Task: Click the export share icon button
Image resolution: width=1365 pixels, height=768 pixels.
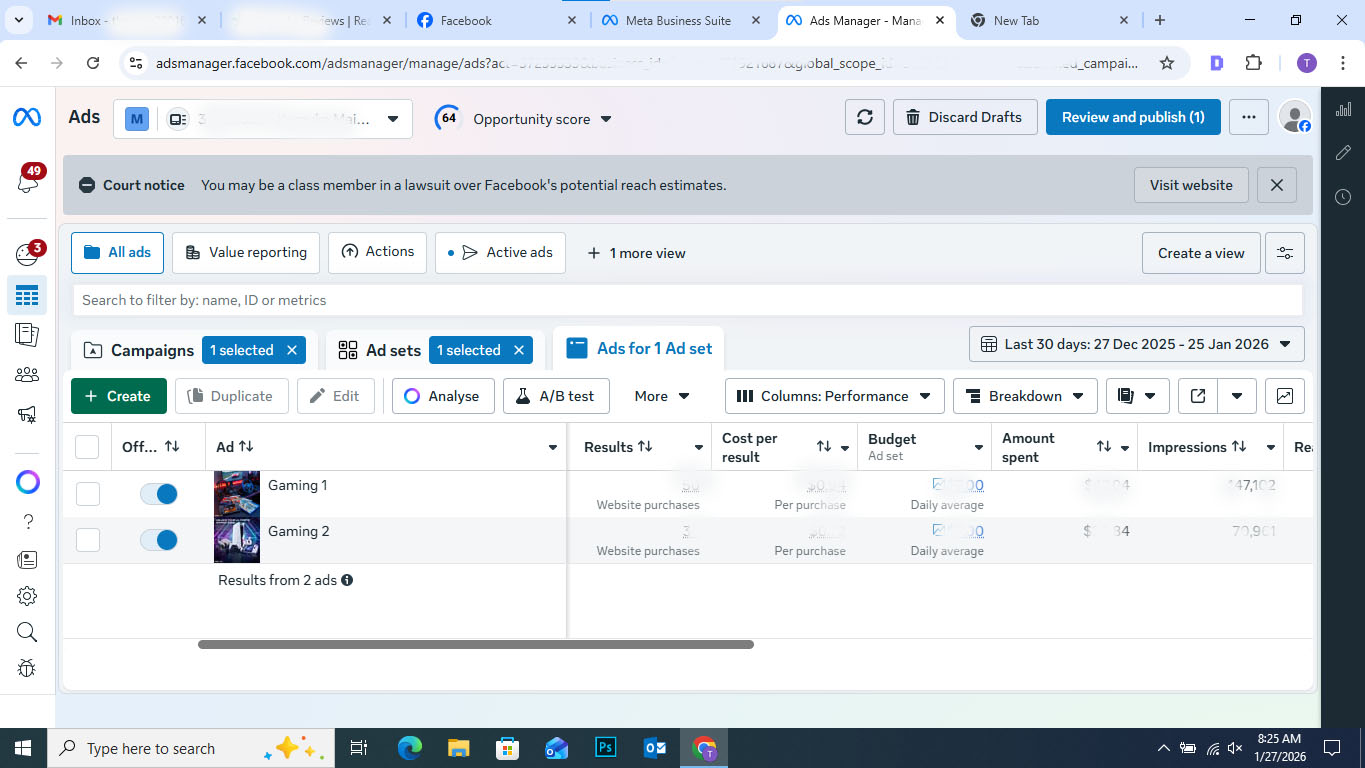Action: pyautogui.click(x=1198, y=396)
